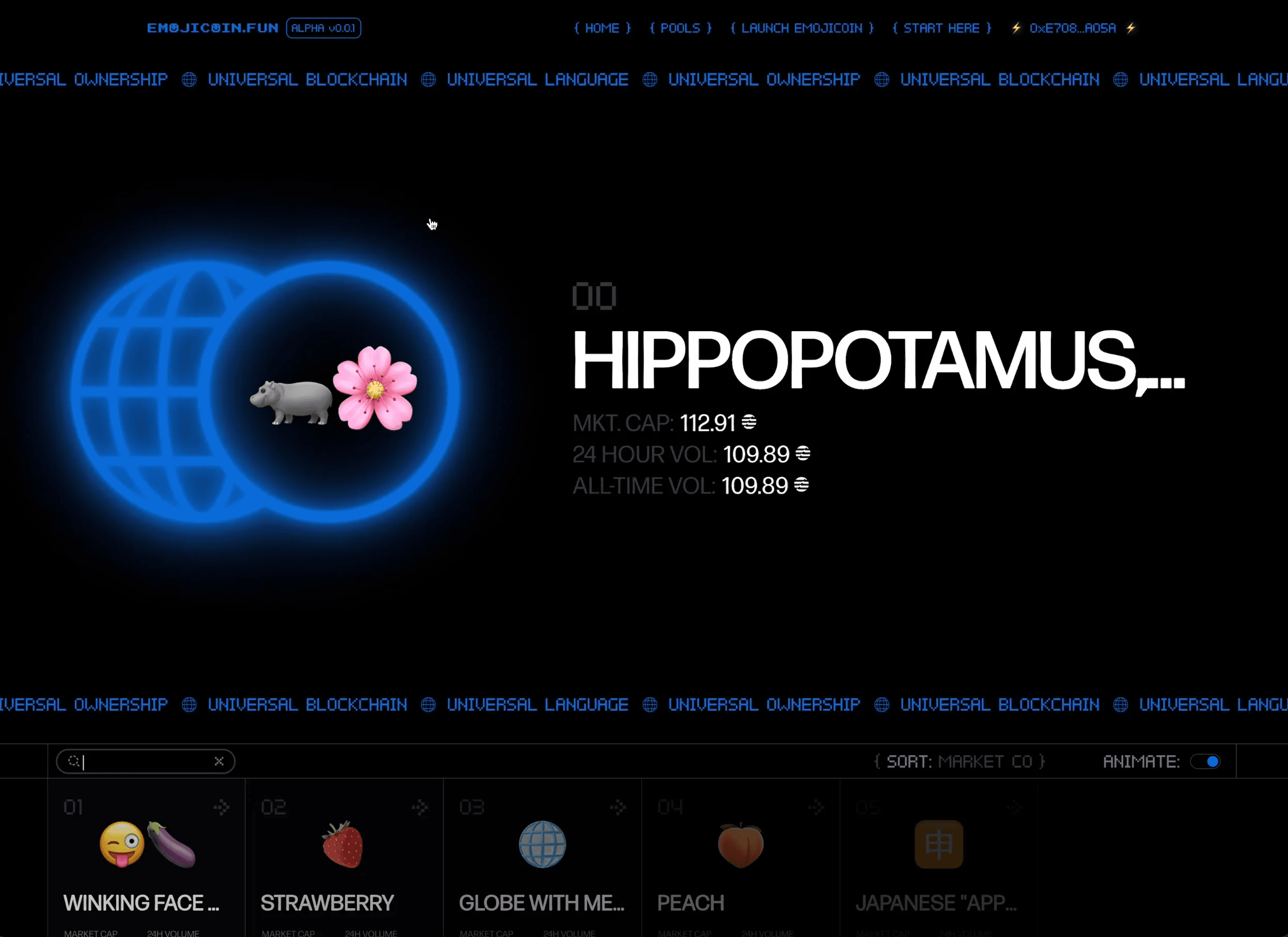The height and width of the screenshot is (937, 1288).
Task: Open the PEACH coin title
Action: pos(690,903)
